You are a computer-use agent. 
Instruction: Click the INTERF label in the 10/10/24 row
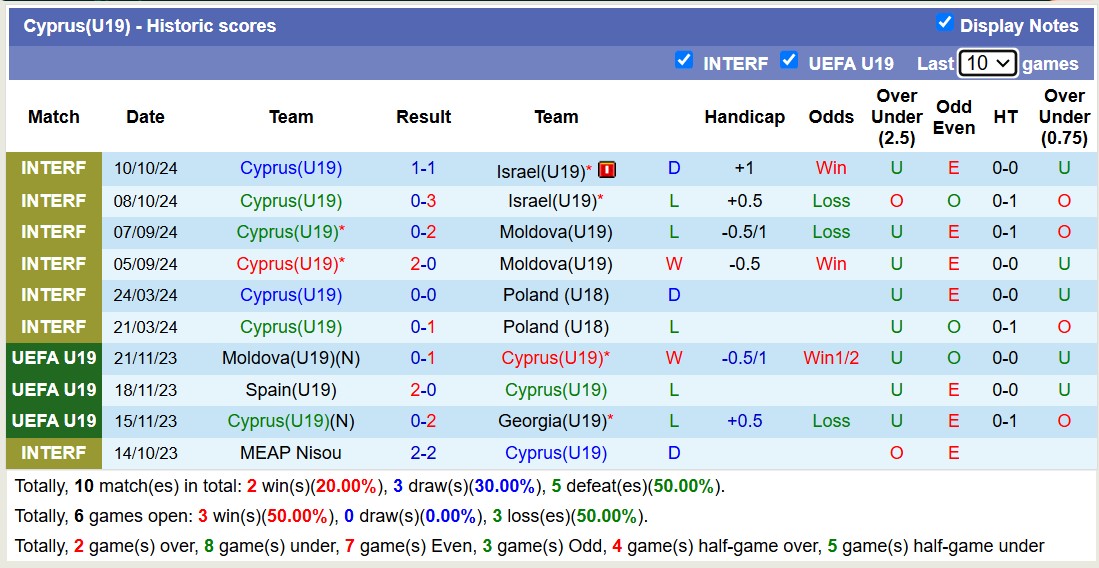(x=54, y=168)
